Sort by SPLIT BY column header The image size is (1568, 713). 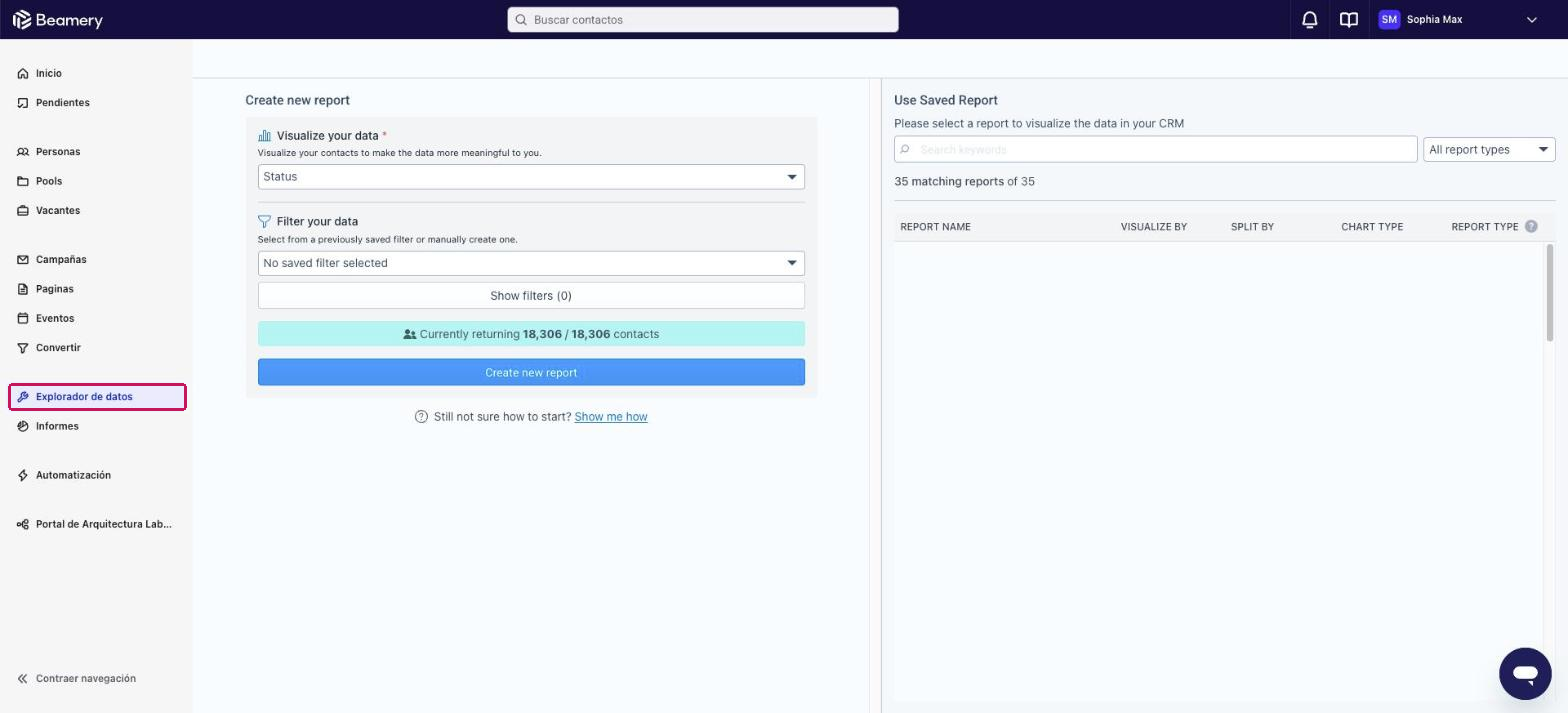[x=1252, y=227]
